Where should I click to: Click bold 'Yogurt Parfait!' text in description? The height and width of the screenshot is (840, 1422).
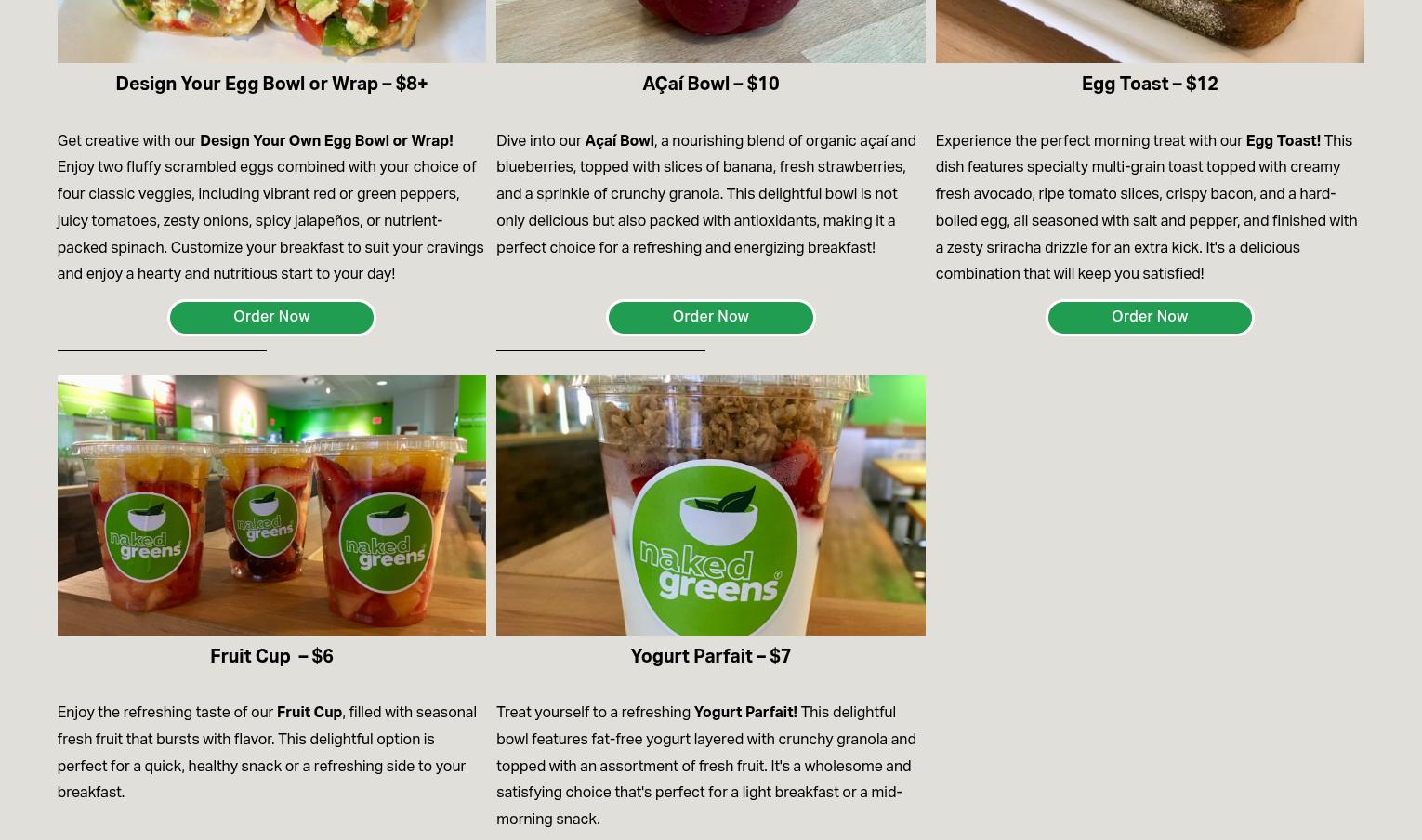coord(745,713)
